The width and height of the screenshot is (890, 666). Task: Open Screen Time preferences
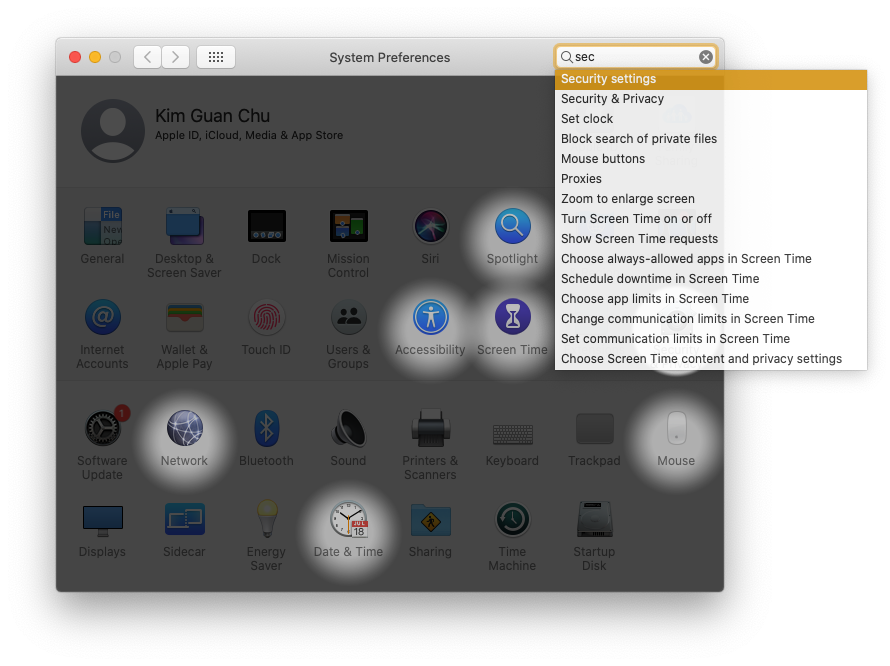513,317
